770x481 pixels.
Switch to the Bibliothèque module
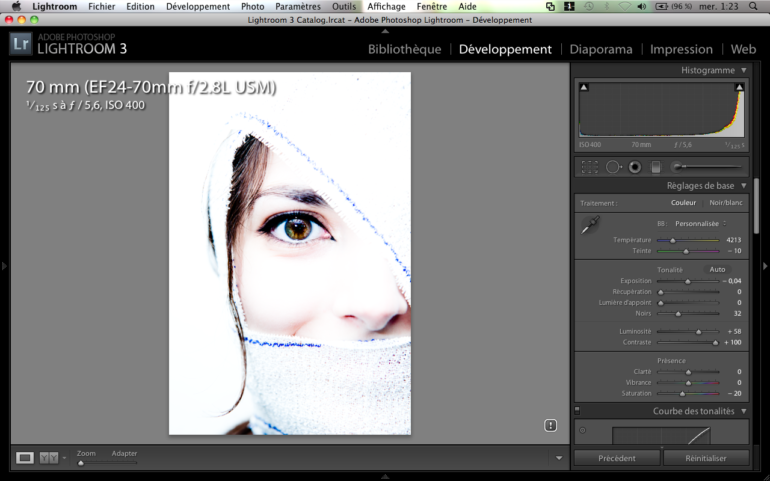[x=404, y=49]
